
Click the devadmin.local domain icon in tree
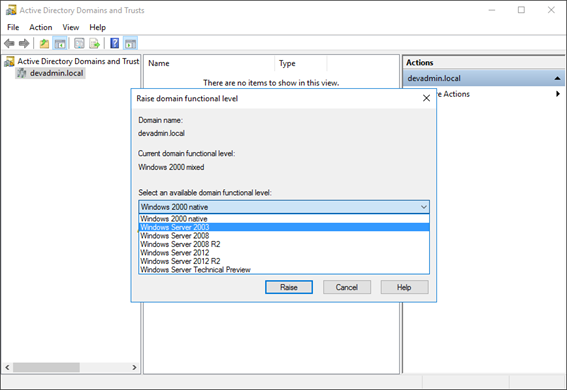(22, 73)
